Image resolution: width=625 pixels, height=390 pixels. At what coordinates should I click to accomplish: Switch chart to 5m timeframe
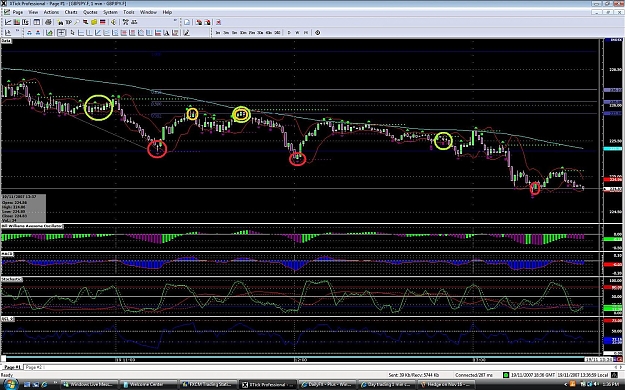pyautogui.click(x=234, y=33)
